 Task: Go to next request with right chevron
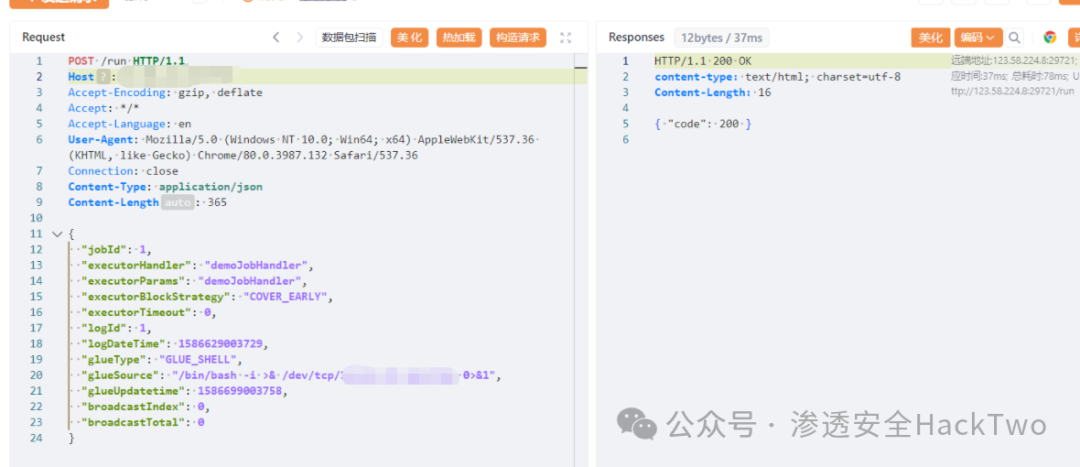(300, 37)
